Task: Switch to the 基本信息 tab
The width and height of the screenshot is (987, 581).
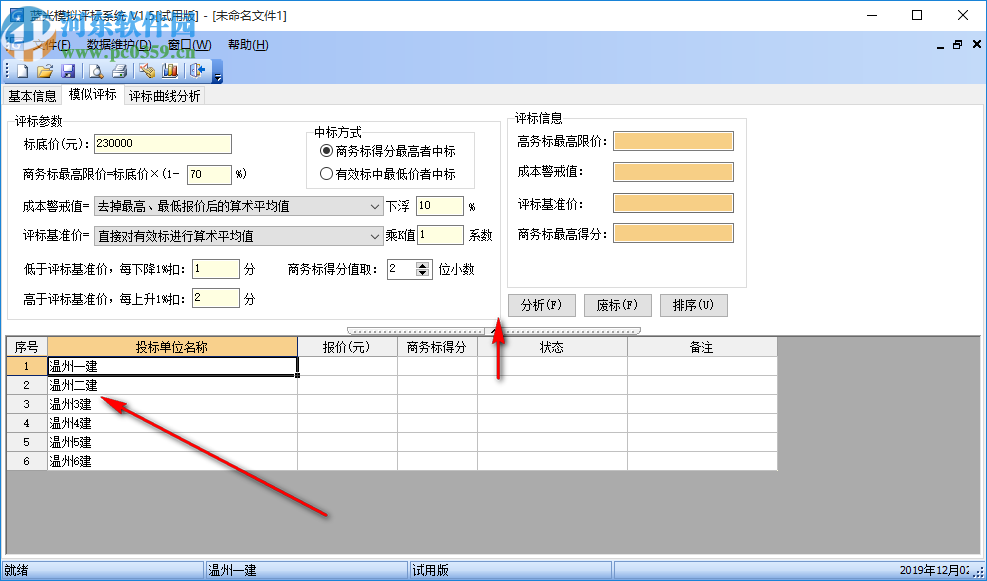Action: pos(32,95)
